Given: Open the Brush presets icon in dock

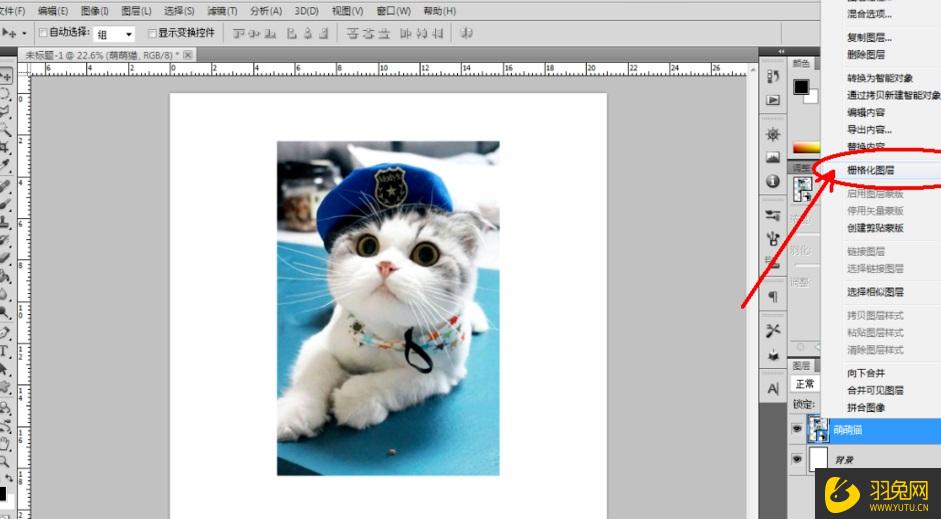Looking at the screenshot, I should pos(773,215).
